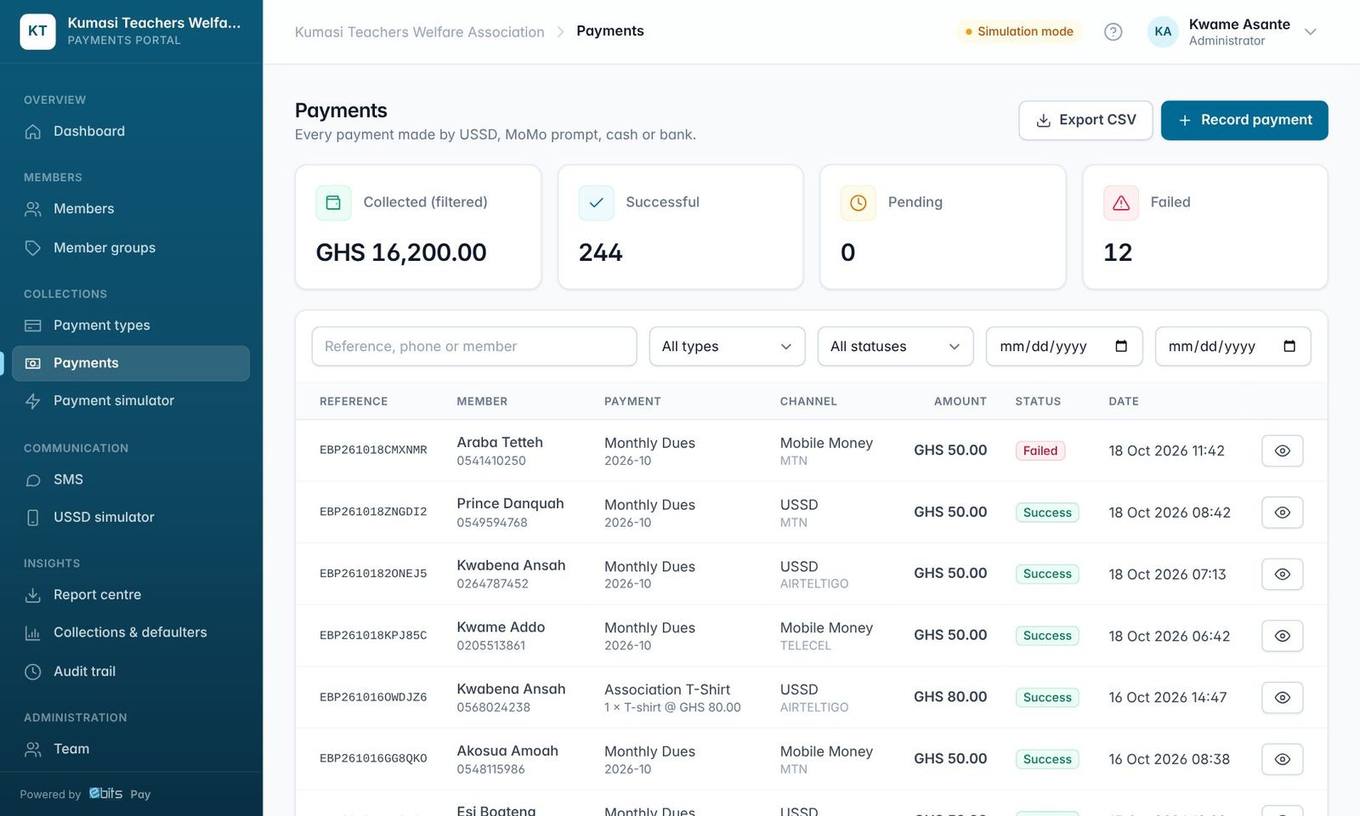Click the Record payment button
The height and width of the screenshot is (816, 1360).
pyautogui.click(x=1245, y=120)
